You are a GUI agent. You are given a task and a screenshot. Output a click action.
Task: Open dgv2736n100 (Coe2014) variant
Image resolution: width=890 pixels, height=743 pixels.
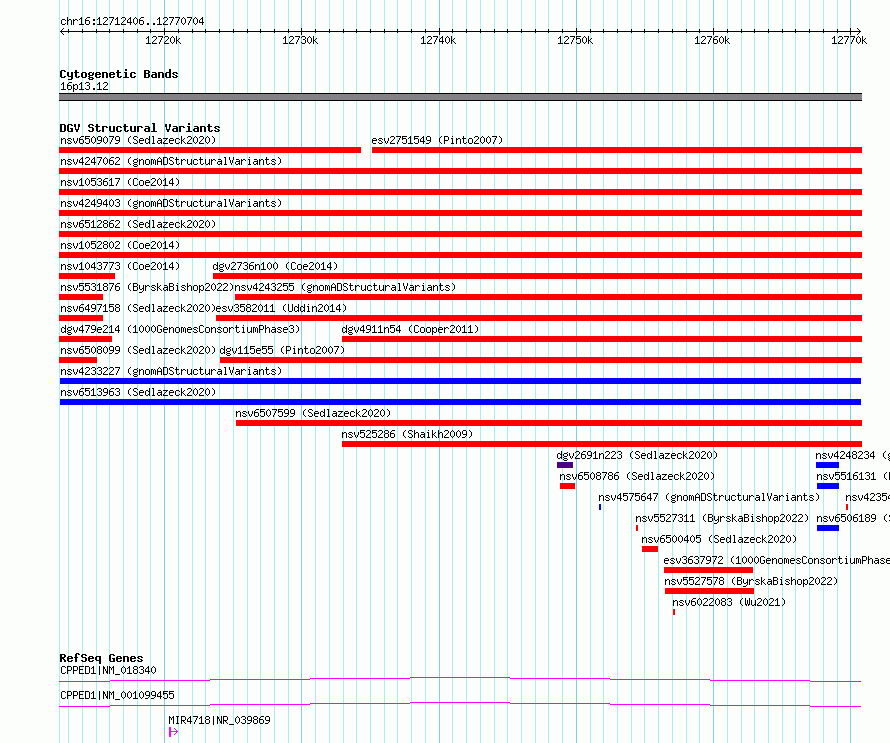(x=275, y=266)
